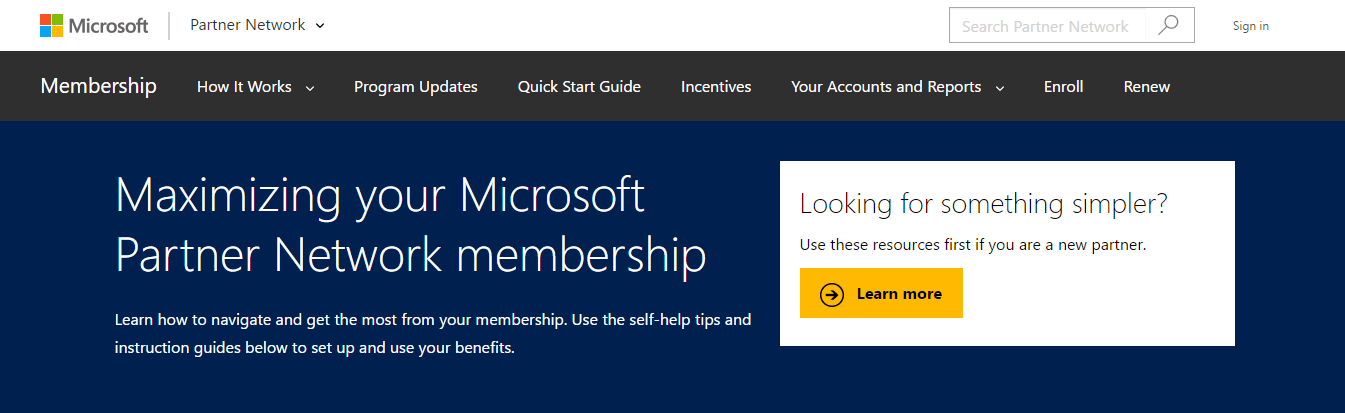Select the Program Updates menu item

[x=415, y=87]
